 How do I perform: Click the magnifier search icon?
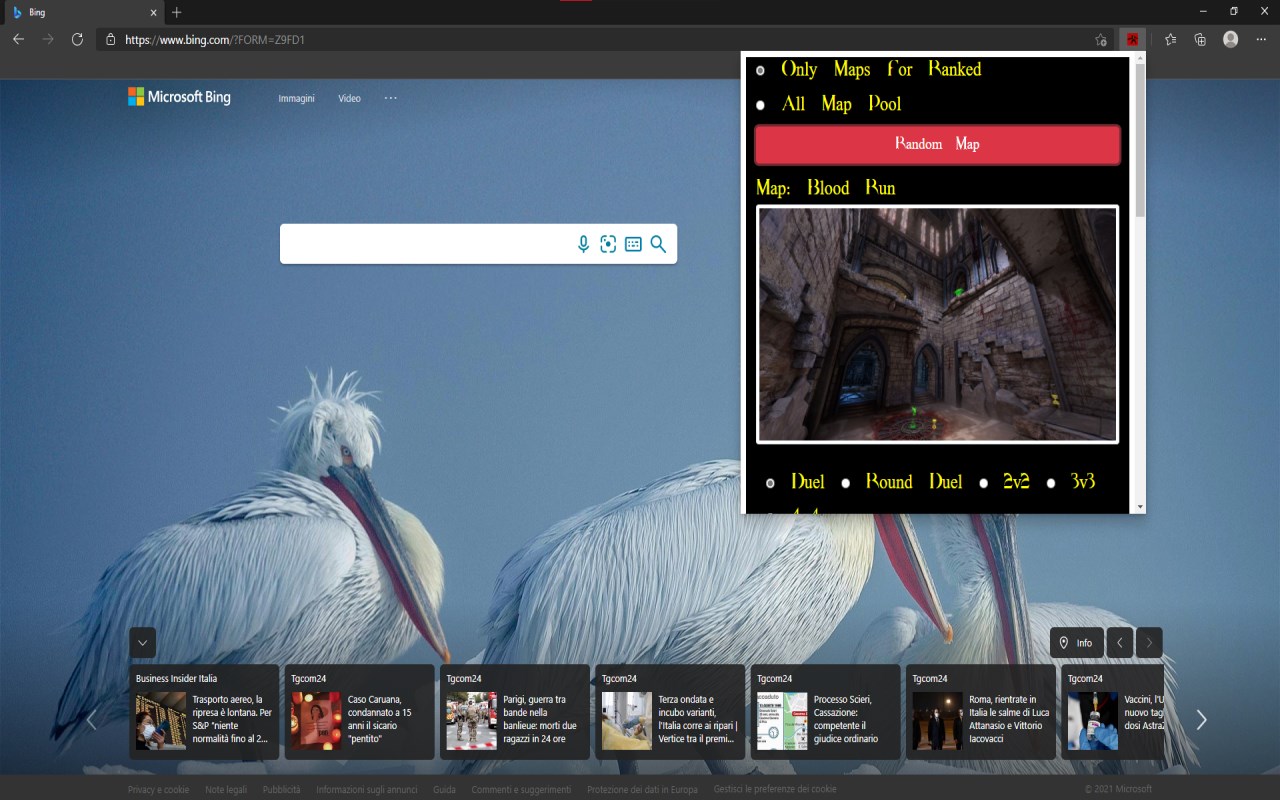[x=658, y=244]
